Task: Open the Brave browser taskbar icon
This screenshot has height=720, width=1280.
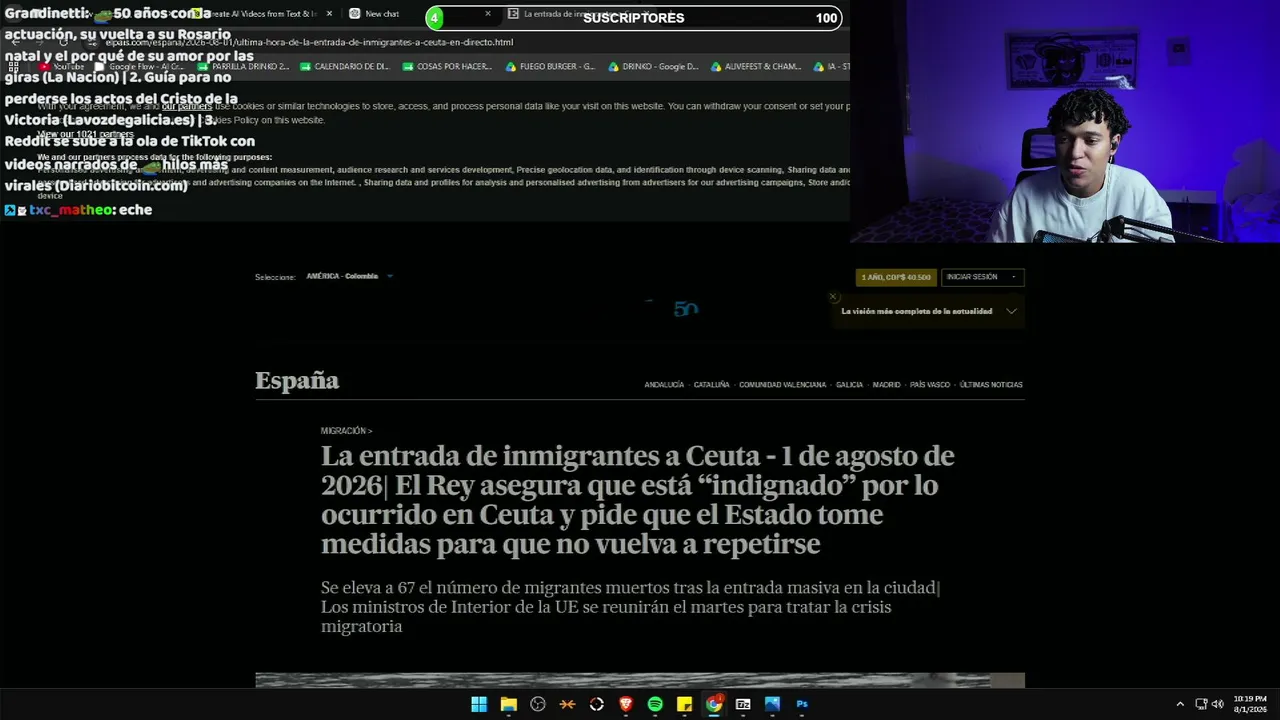Action: tap(626, 704)
